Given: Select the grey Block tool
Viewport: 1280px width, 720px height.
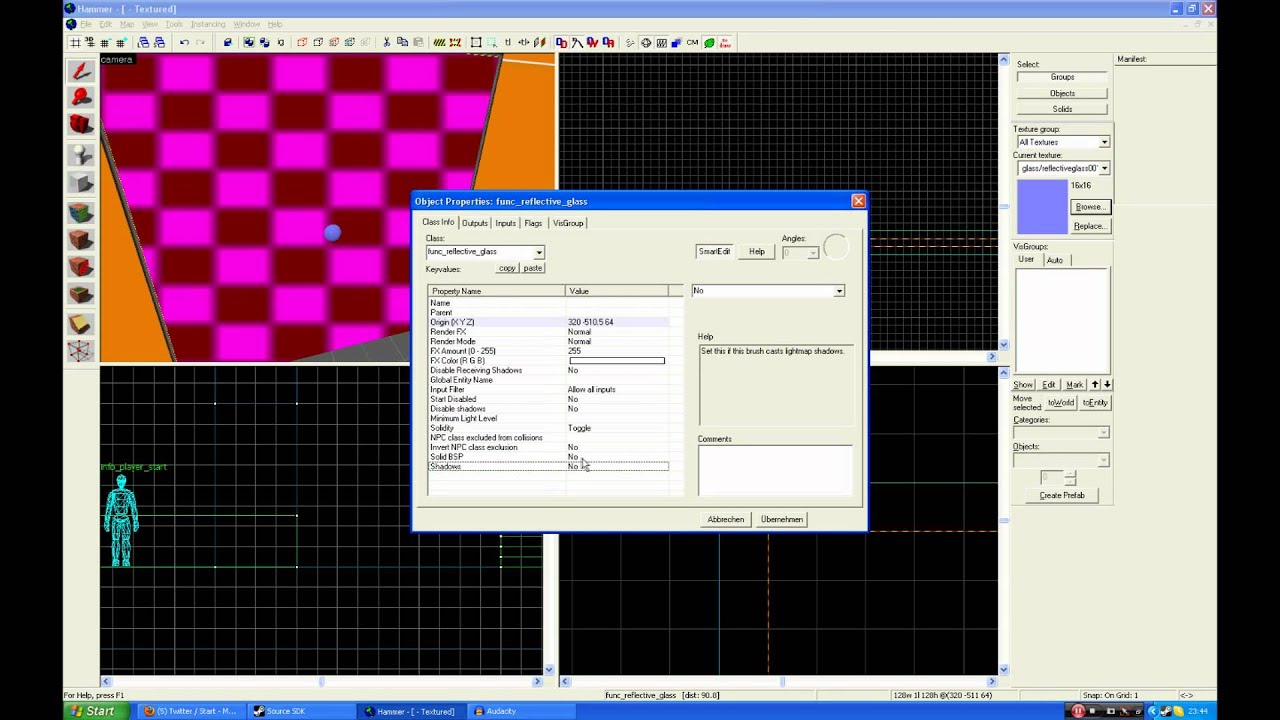Looking at the screenshot, I should pos(81,183).
